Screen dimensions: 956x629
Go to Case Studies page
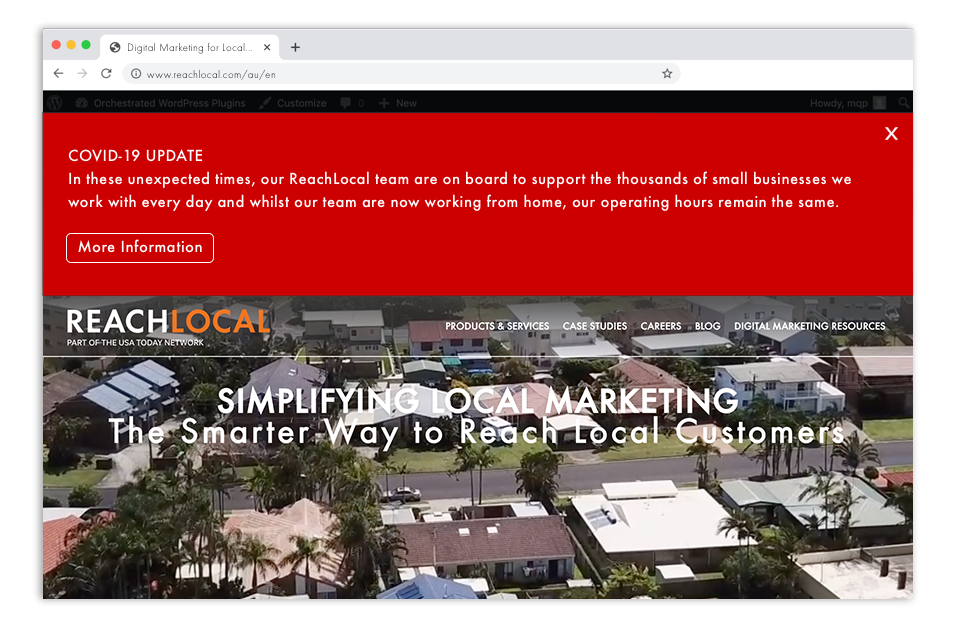(x=594, y=326)
